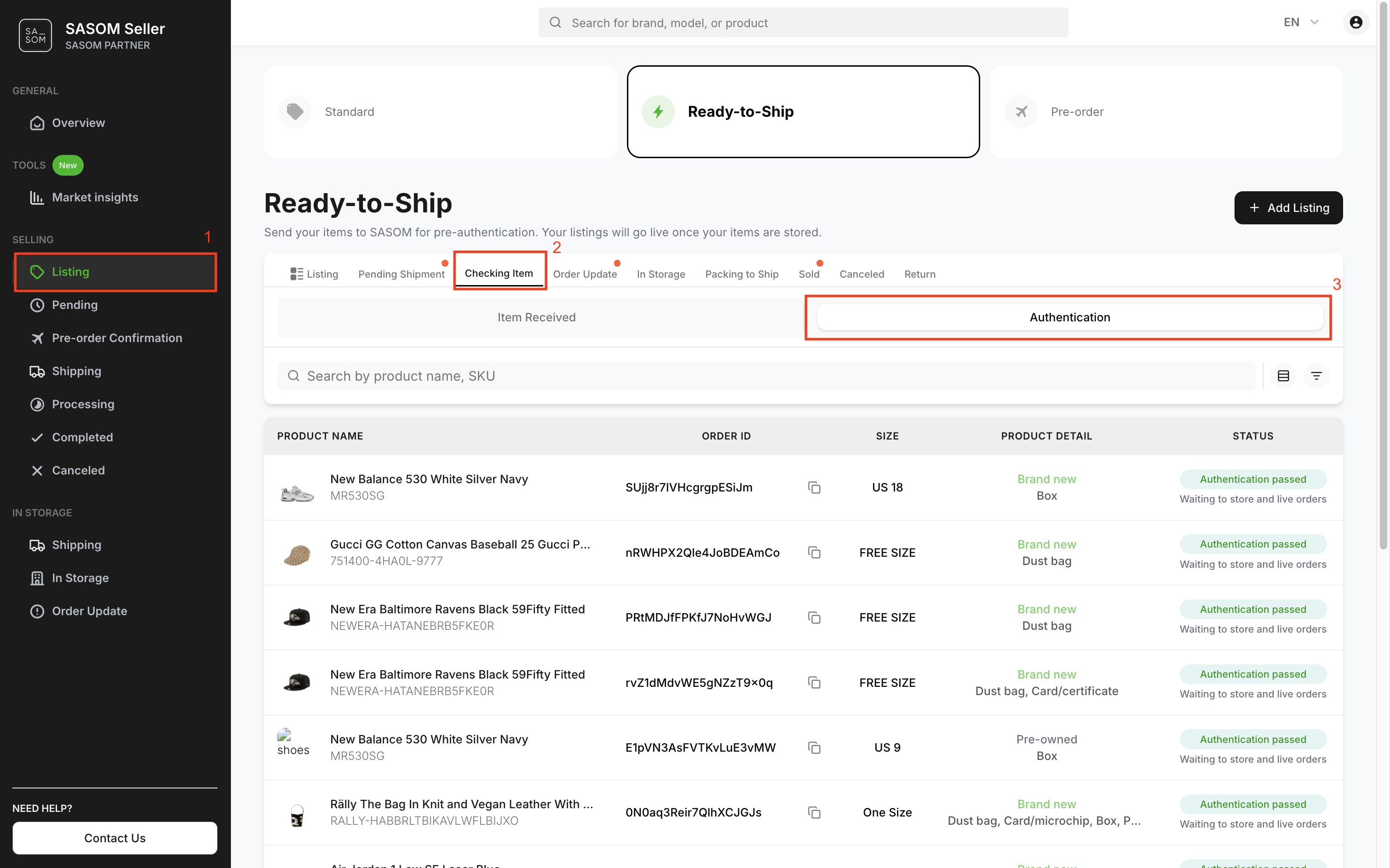Copy the Gucci baseball cap order ID
1390x868 pixels.
814,552
